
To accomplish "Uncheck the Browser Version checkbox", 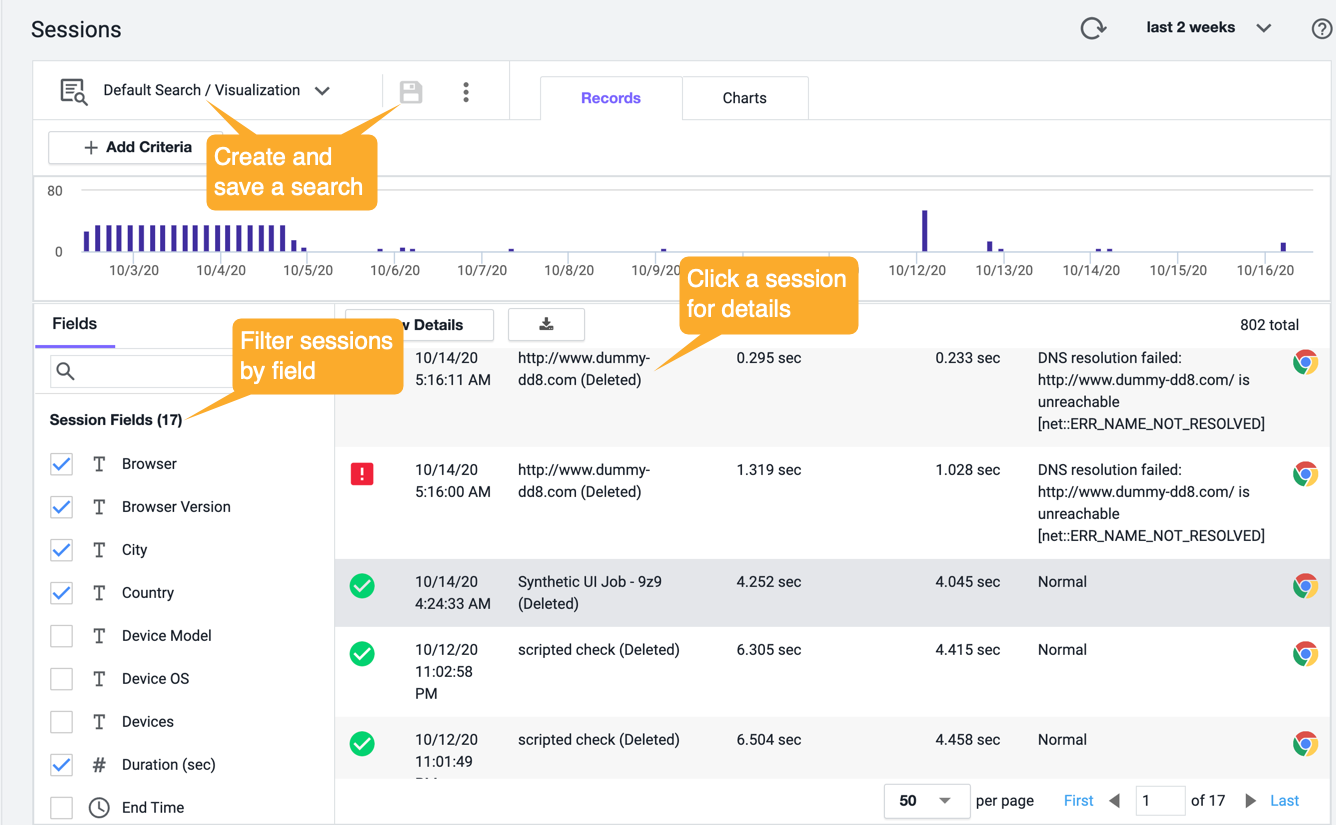I will click(x=62, y=507).
